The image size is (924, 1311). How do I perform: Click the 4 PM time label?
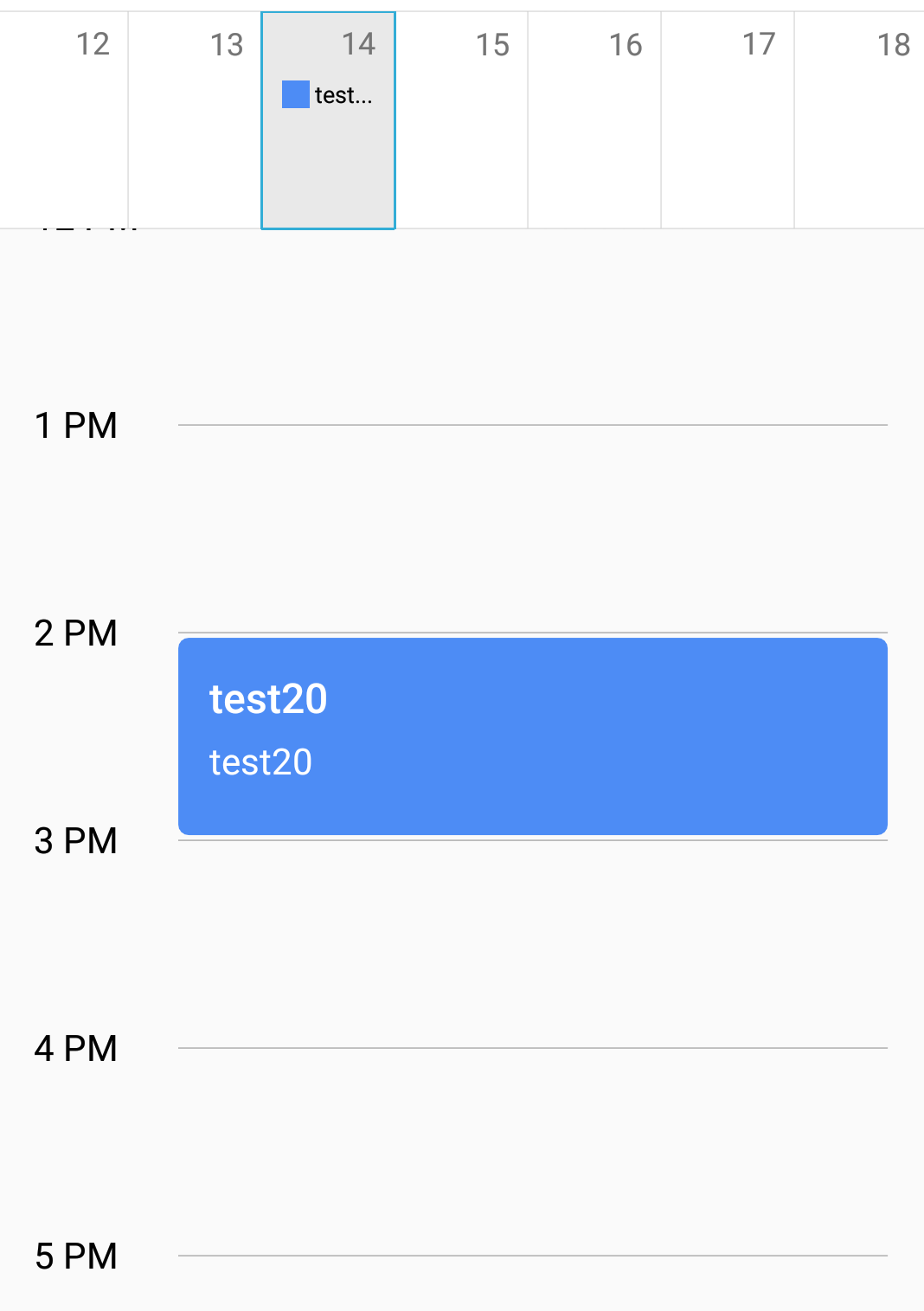76,1049
